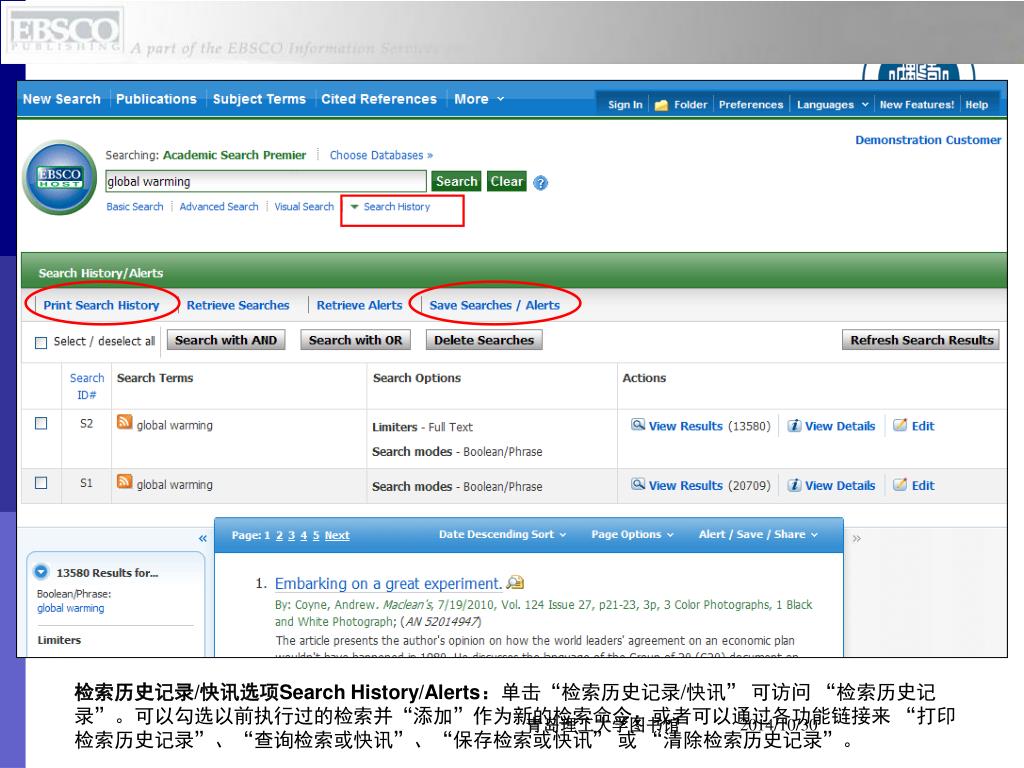Click Print Search History link
The height and width of the screenshot is (768, 1024).
click(x=101, y=305)
